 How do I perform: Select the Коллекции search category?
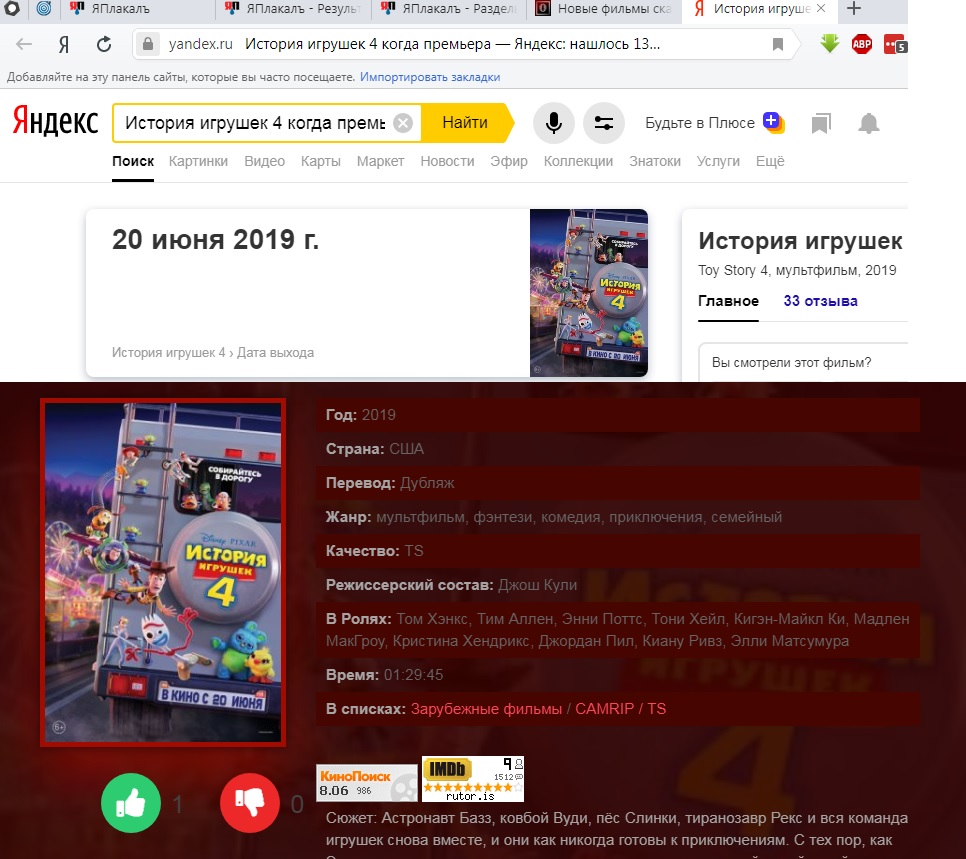tap(578, 161)
